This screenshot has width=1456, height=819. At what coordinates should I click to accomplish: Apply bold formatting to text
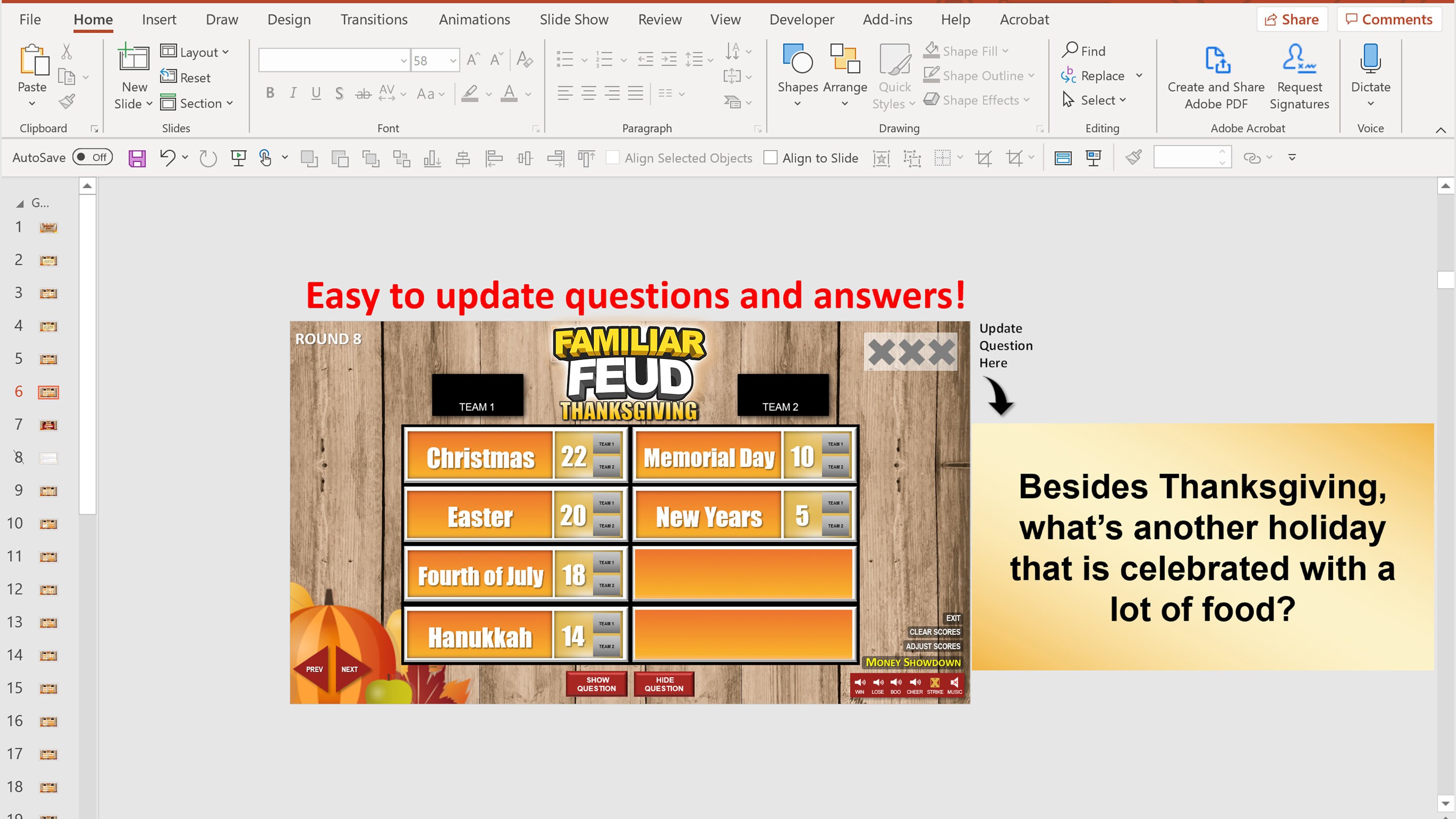[x=270, y=93]
